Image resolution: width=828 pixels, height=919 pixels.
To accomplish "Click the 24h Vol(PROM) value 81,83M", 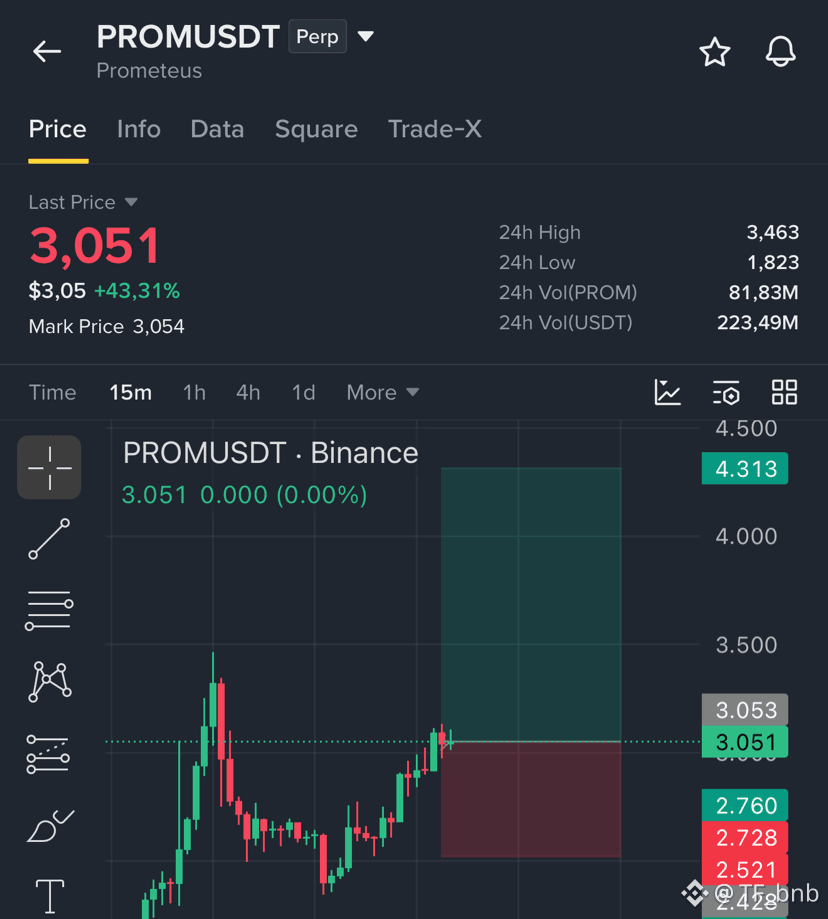I will (764, 292).
